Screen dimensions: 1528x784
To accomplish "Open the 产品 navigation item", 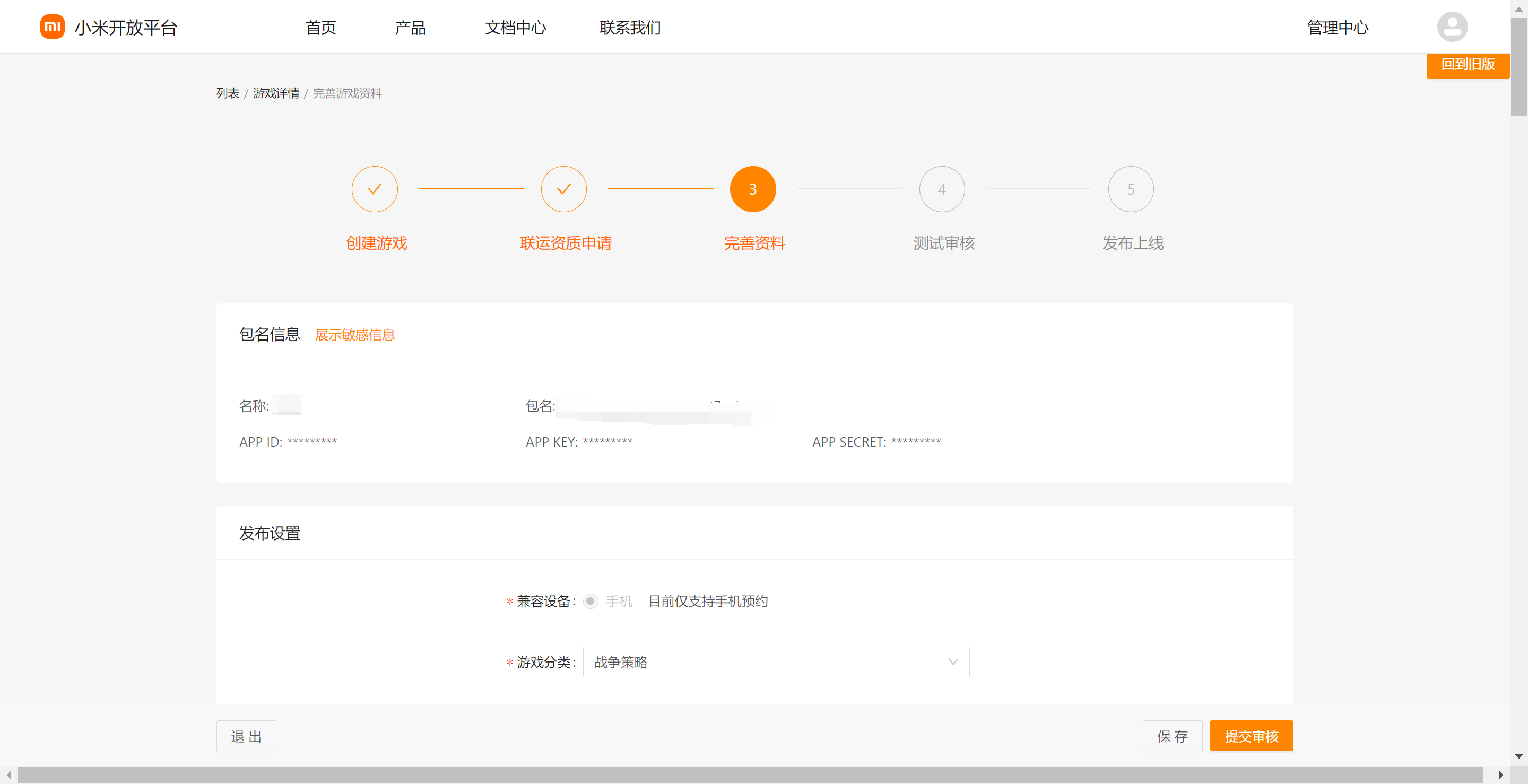I will click(411, 27).
